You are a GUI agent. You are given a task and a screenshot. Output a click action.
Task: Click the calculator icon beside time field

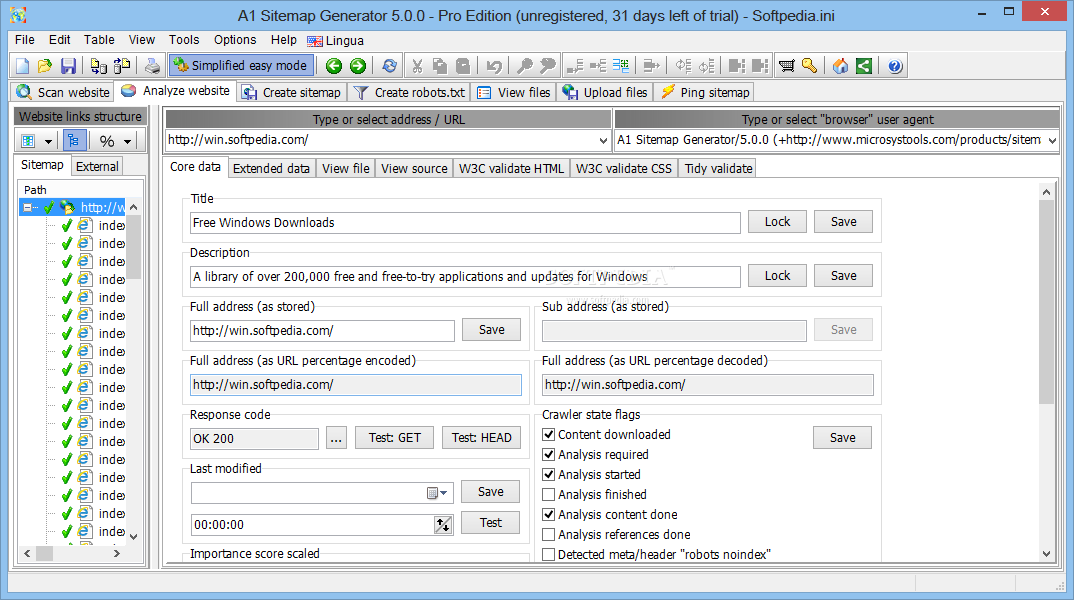pyautogui.click(x=443, y=525)
